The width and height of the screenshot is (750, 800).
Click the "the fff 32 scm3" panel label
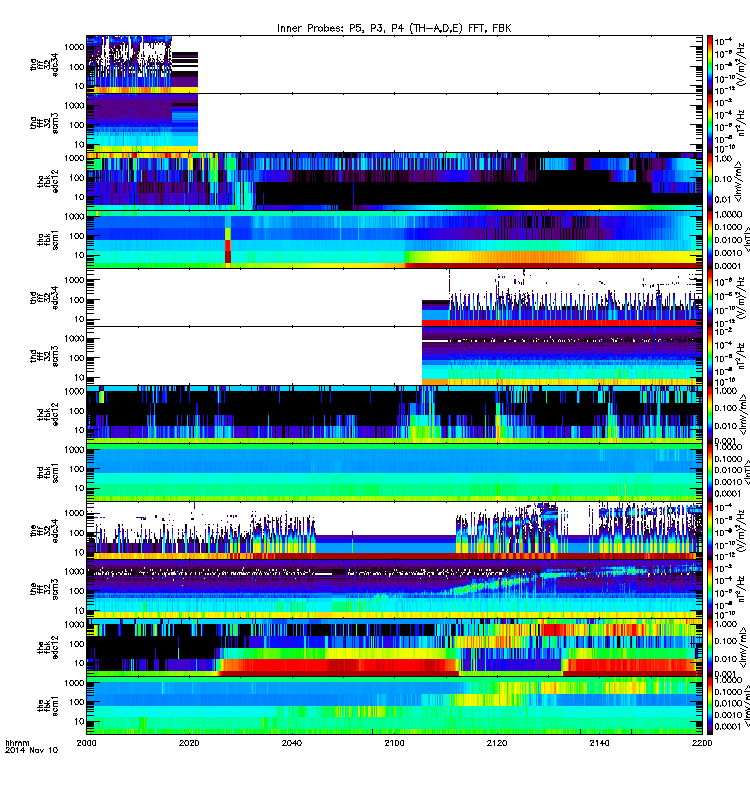pos(44,589)
